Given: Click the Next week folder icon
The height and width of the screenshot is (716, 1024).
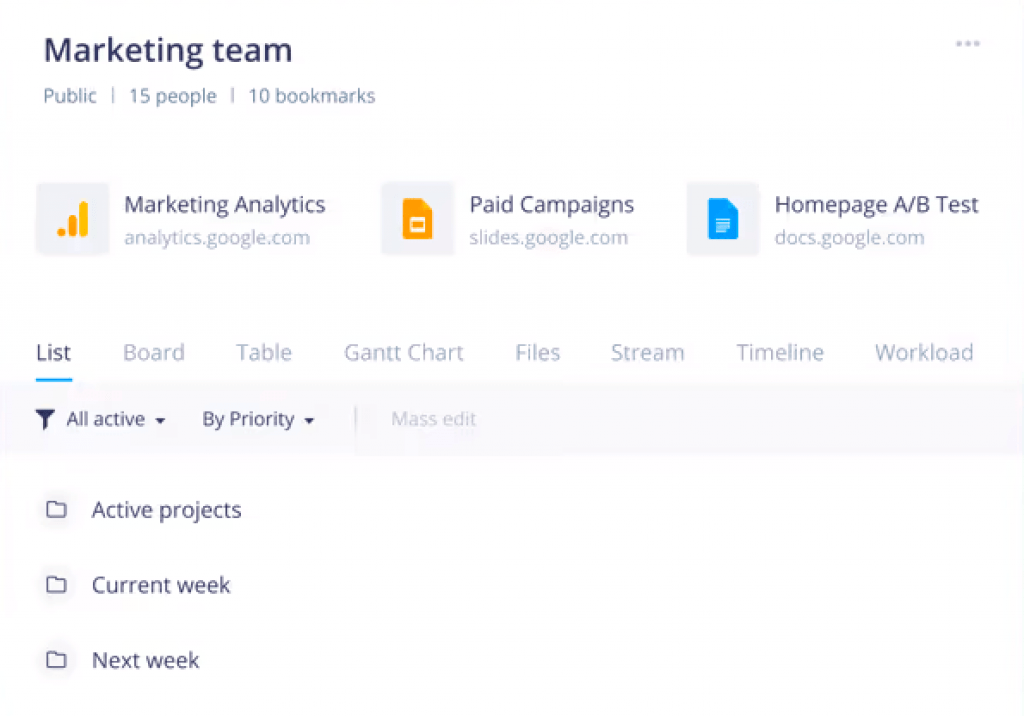Looking at the screenshot, I should click(x=57, y=660).
